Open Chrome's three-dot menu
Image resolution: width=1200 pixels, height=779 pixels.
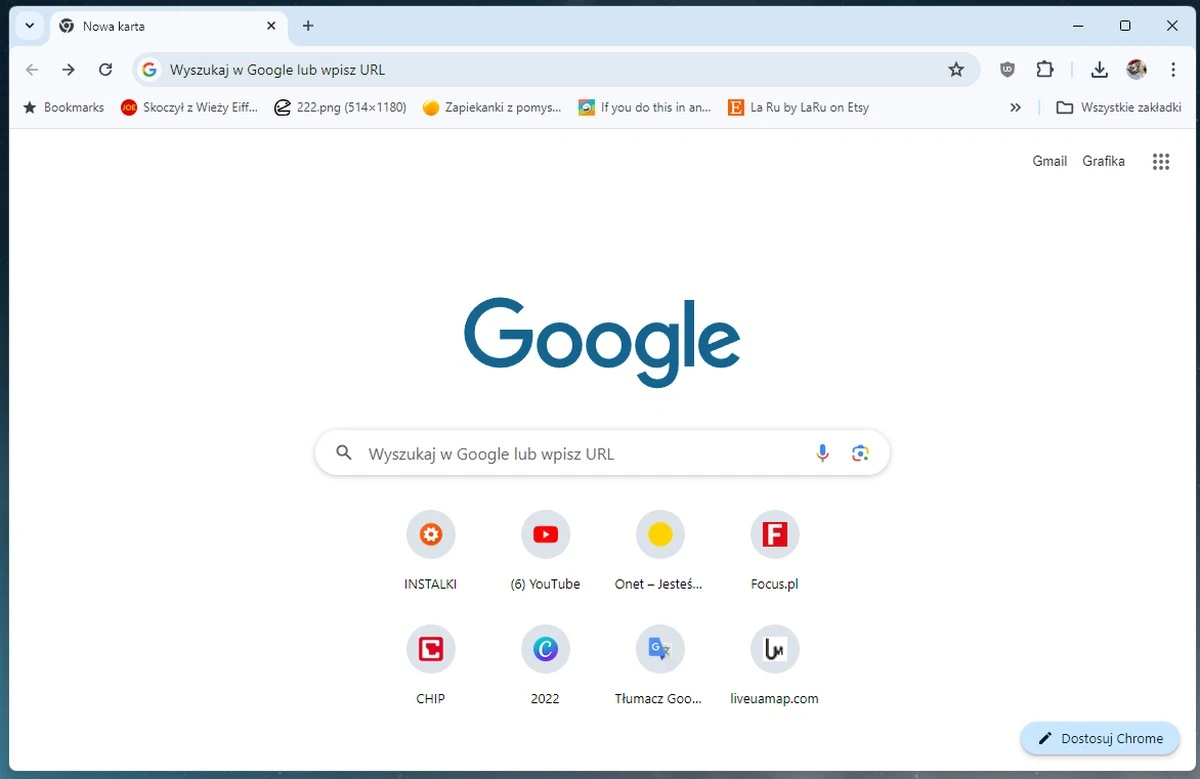click(1173, 69)
